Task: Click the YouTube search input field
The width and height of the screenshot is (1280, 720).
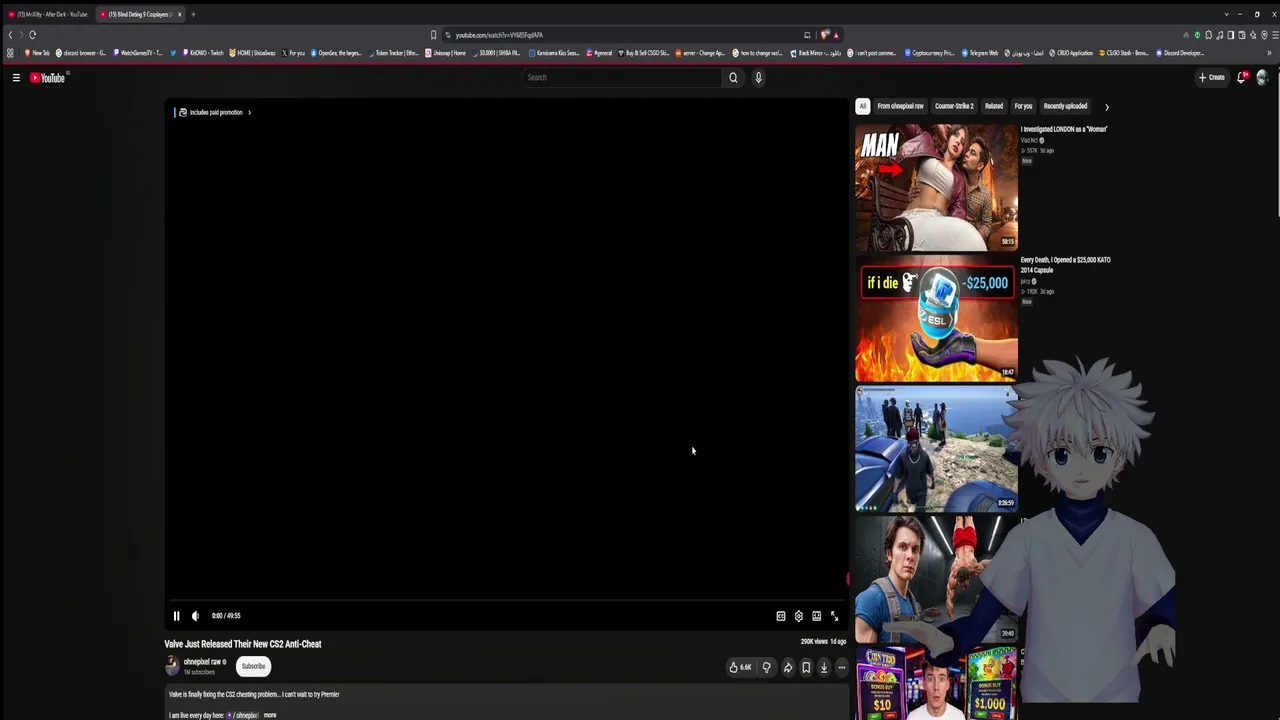Action: 622,77
